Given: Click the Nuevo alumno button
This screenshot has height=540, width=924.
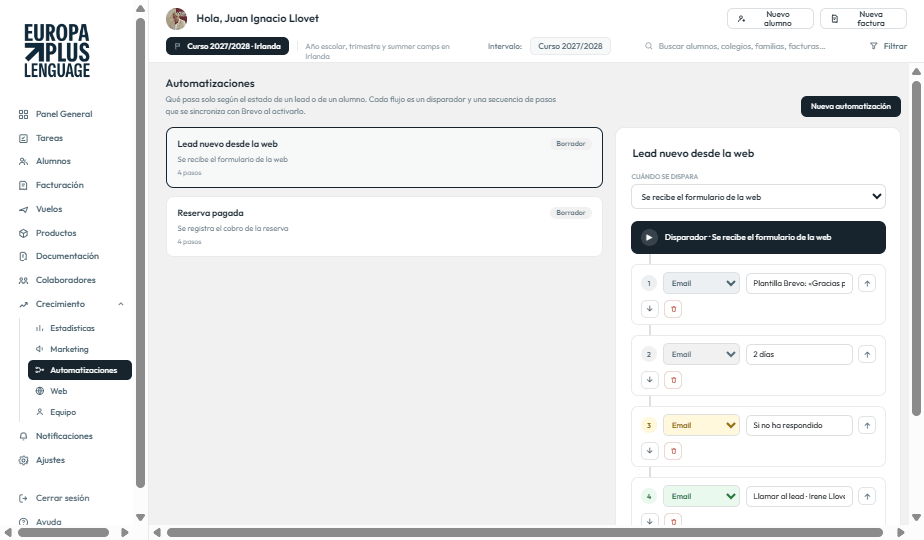Looking at the screenshot, I should (x=770, y=19).
